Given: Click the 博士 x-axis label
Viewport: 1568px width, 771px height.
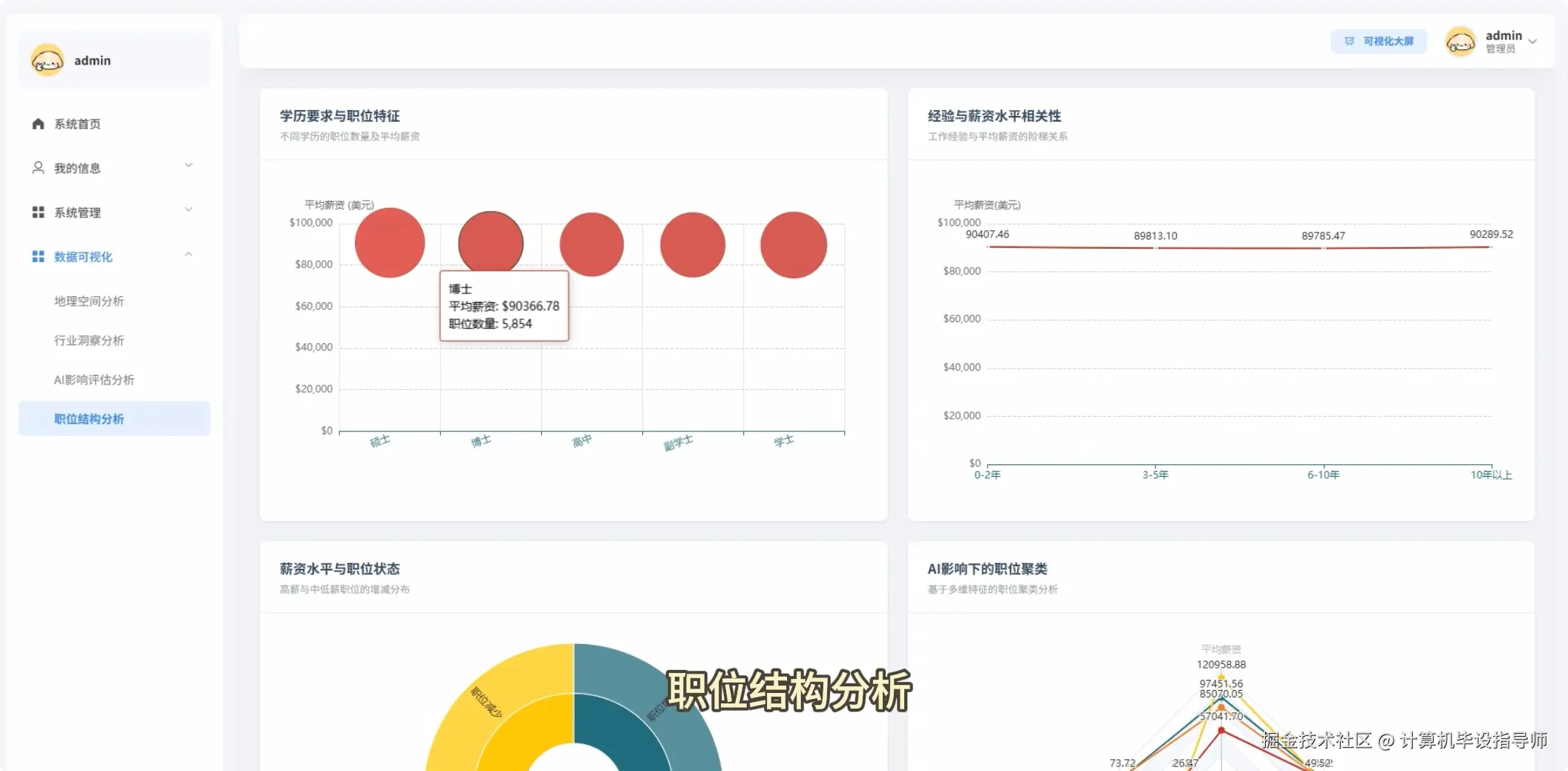Looking at the screenshot, I should click(481, 441).
